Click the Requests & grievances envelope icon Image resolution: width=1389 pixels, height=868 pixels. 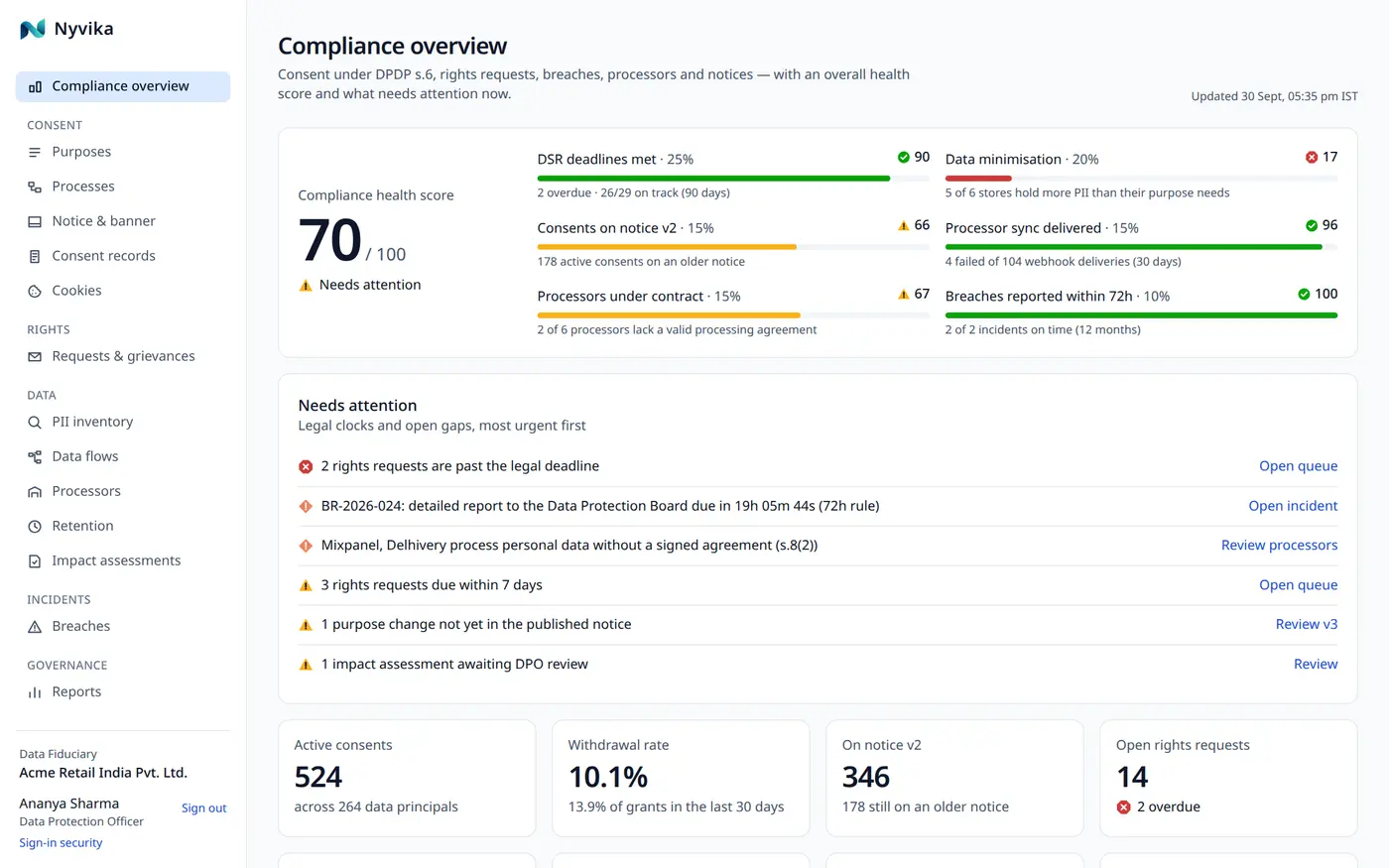[35, 356]
